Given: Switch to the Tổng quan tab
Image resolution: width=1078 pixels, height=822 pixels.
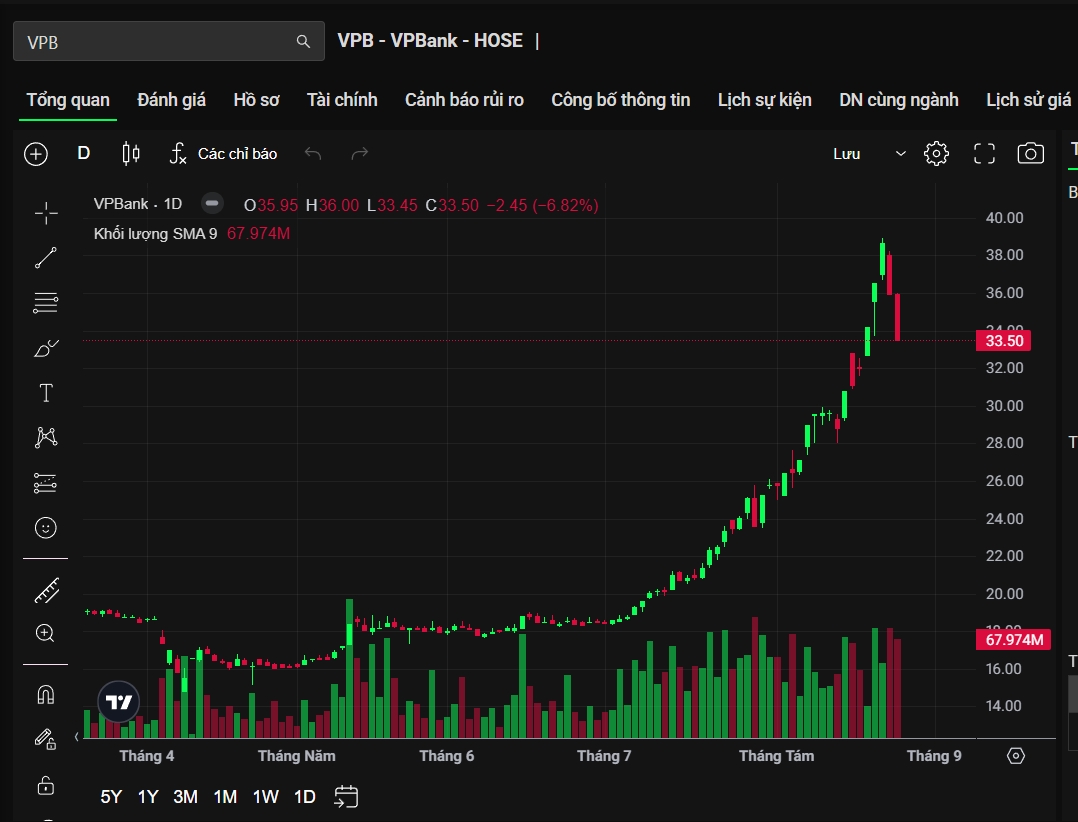Looking at the screenshot, I should coord(68,100).
